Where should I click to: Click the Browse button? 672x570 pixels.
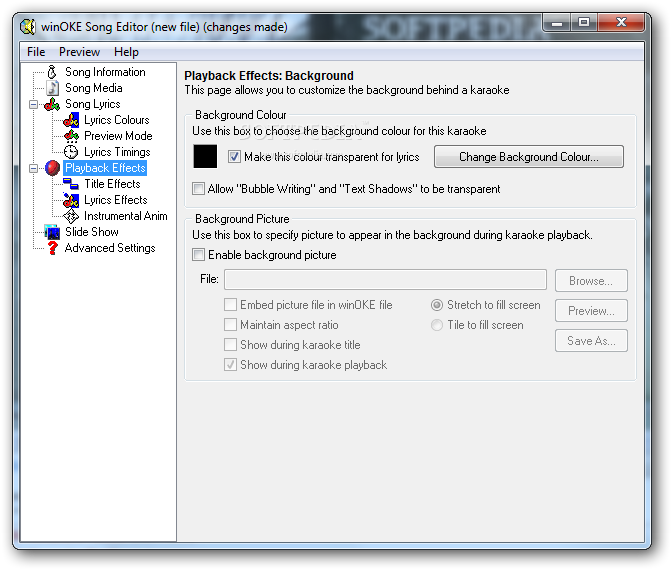pos(591,281)
